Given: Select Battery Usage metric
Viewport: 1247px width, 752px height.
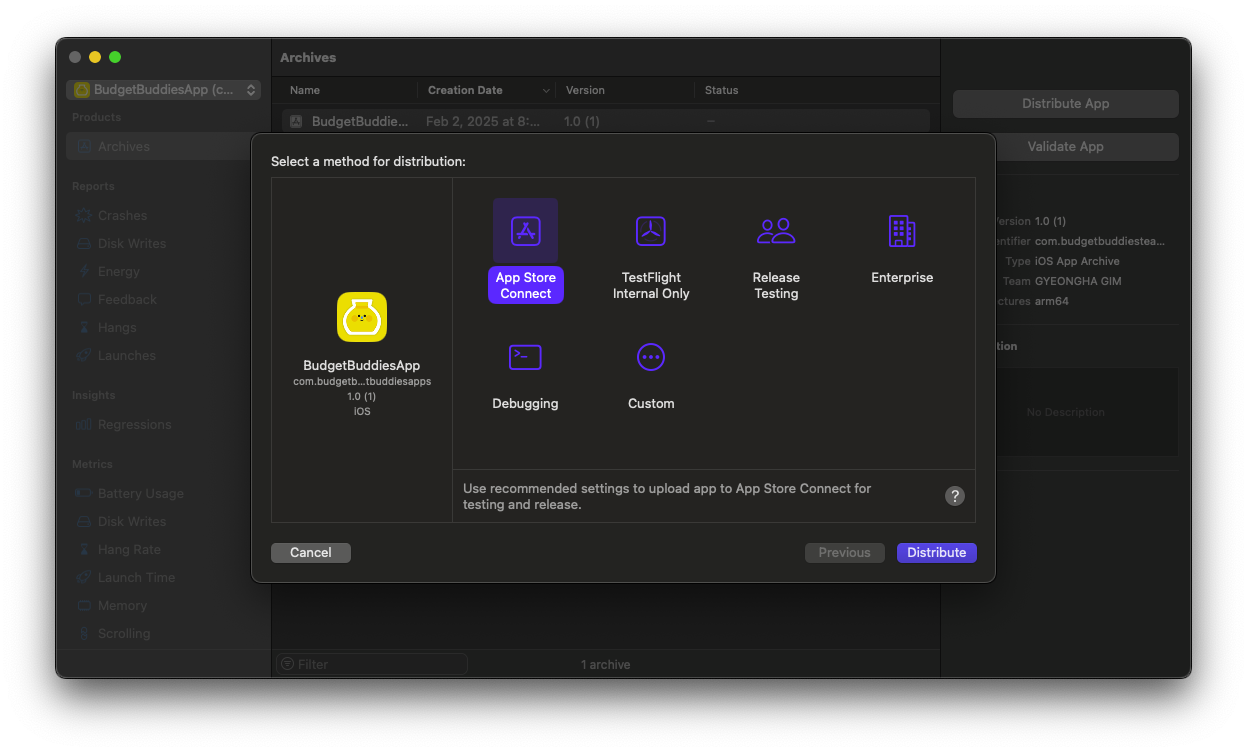Looking at the screenshot, I should pyautogui.click(x=141, y=494).
